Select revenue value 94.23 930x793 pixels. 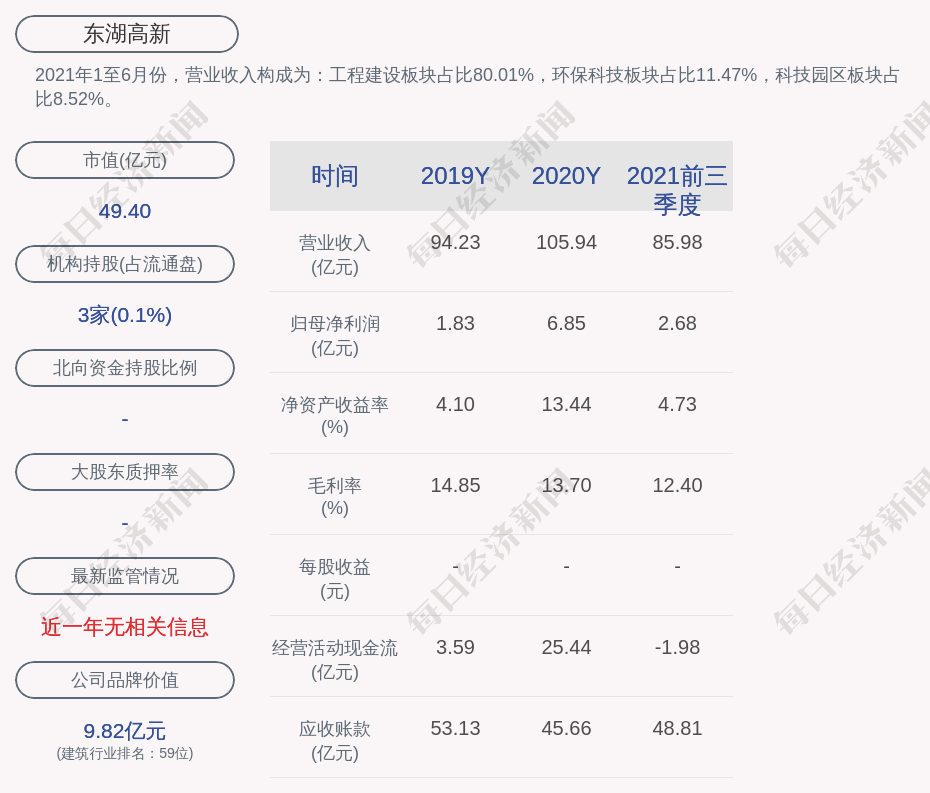(455, 243)
